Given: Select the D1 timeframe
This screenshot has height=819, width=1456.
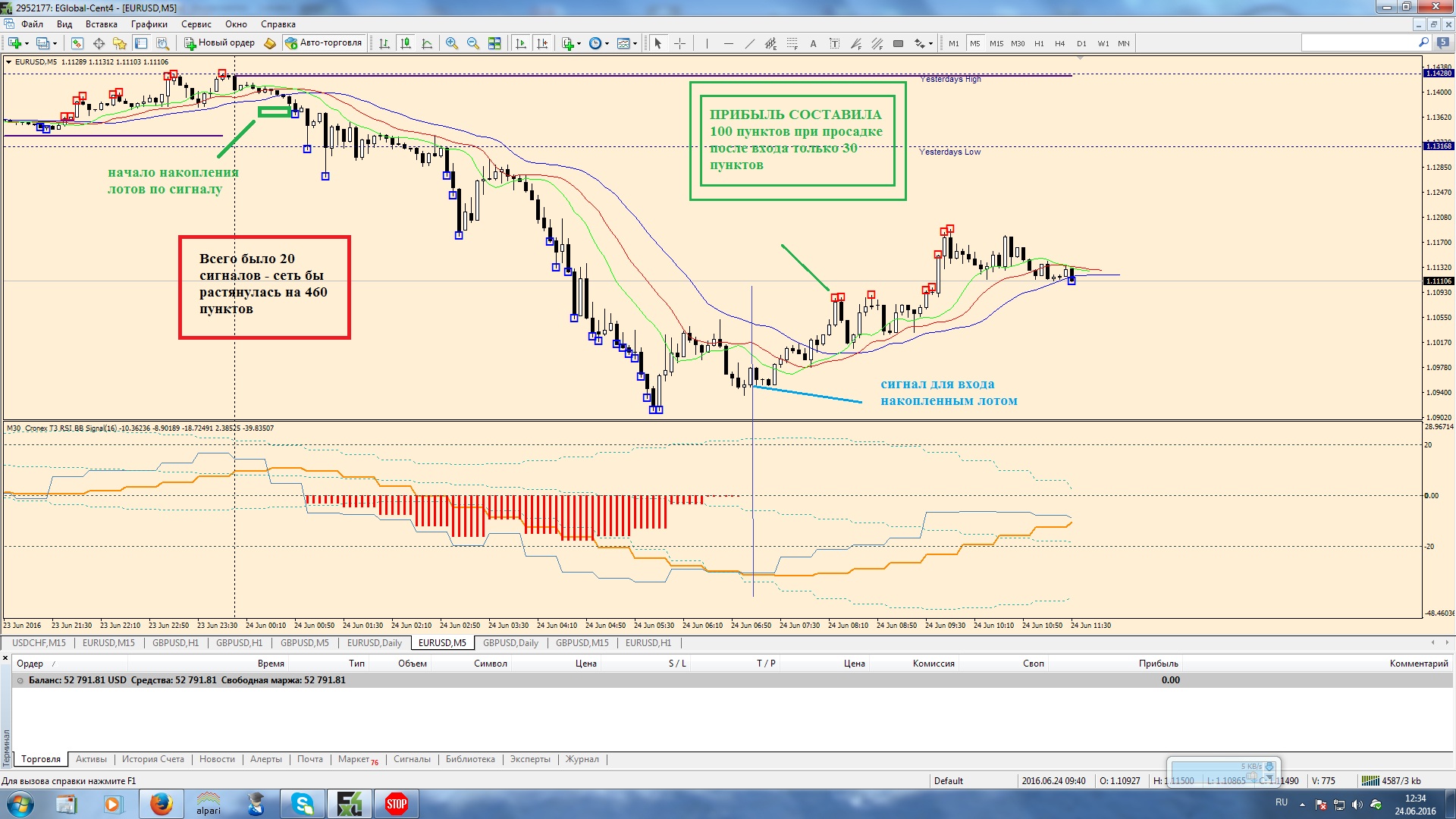Looking at the screenshot, I should [x=1081, y=43].
